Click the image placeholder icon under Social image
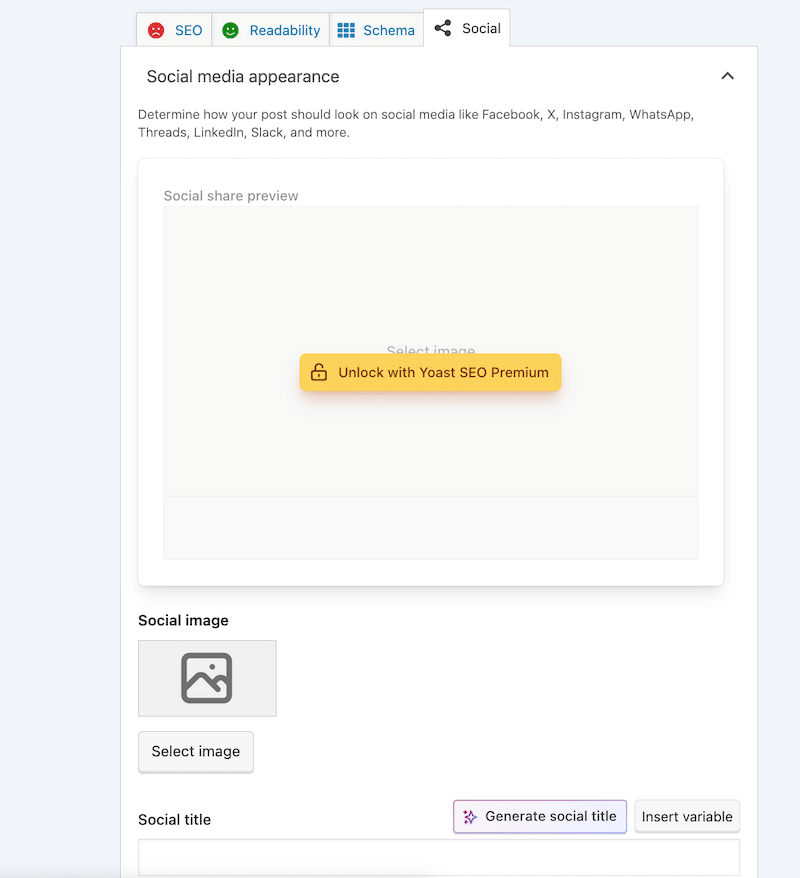Viewport: 800px width, 878px height. (x=207, y=678)
